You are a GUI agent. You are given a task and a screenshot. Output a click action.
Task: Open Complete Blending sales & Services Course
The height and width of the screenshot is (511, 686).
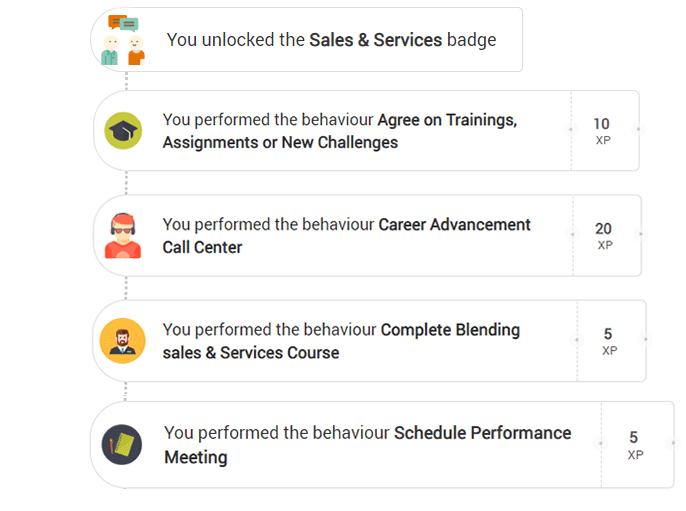point(449,330)
